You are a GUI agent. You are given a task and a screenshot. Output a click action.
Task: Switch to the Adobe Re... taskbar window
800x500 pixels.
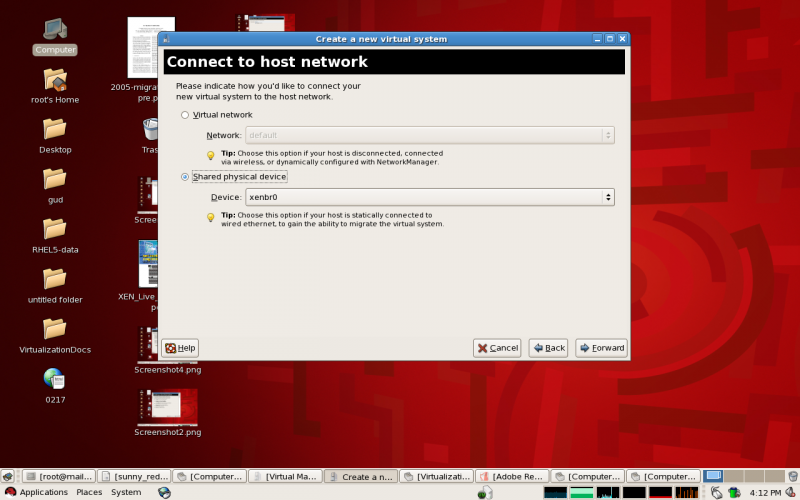[x=512, y=476]
